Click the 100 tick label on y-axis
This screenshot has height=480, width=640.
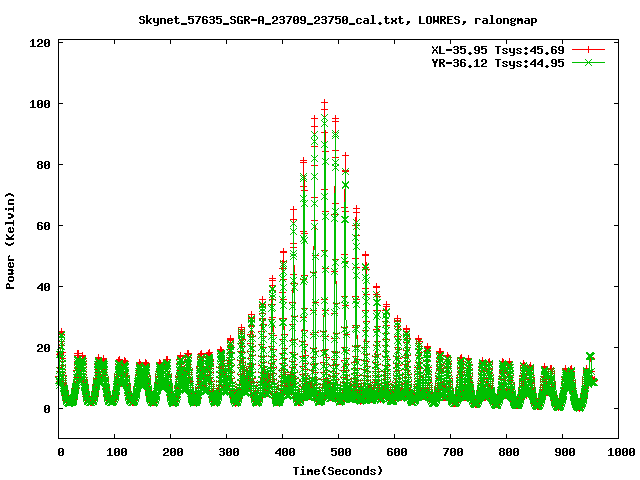(40, 104)
